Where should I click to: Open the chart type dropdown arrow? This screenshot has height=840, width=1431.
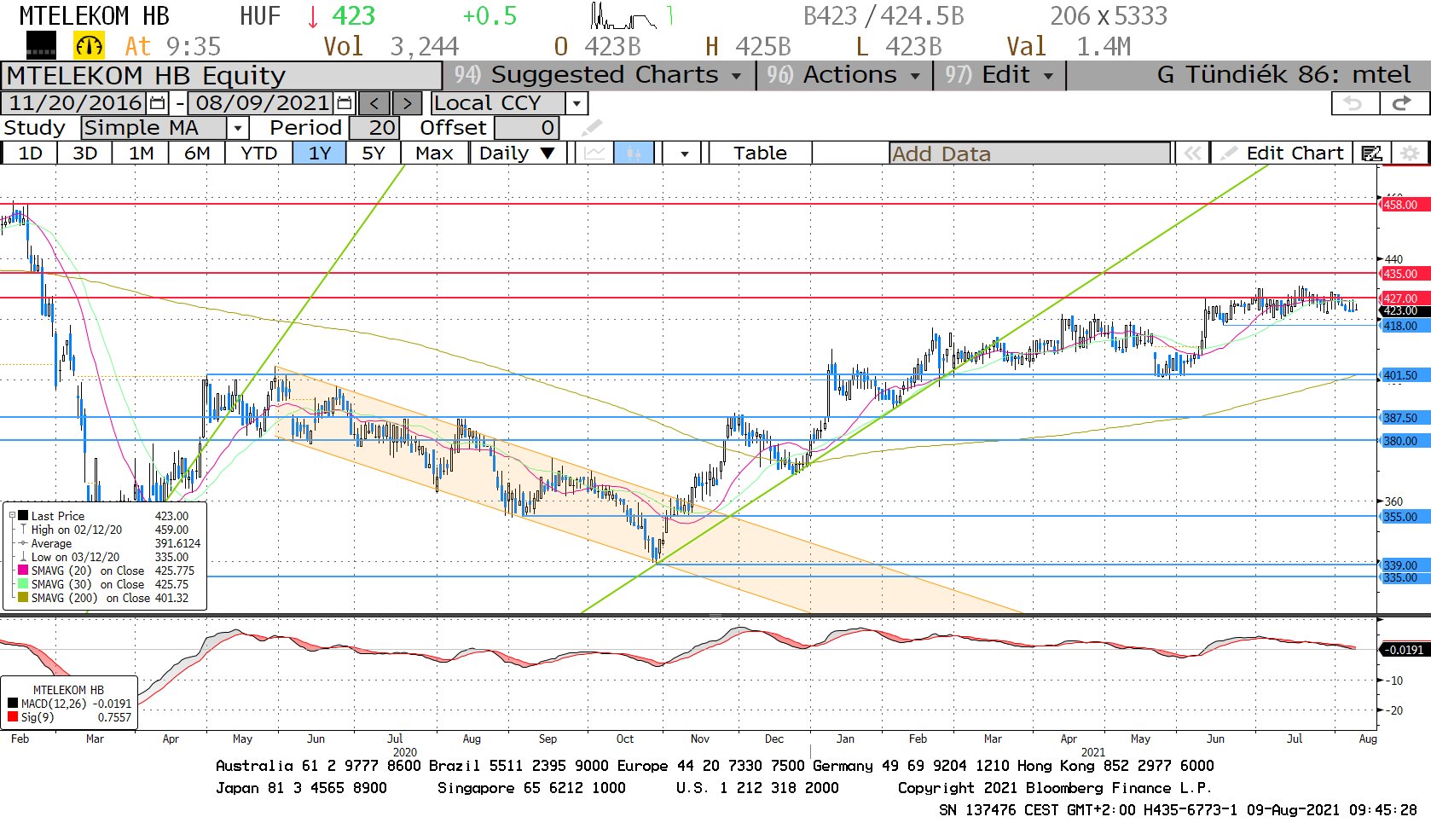685,154
